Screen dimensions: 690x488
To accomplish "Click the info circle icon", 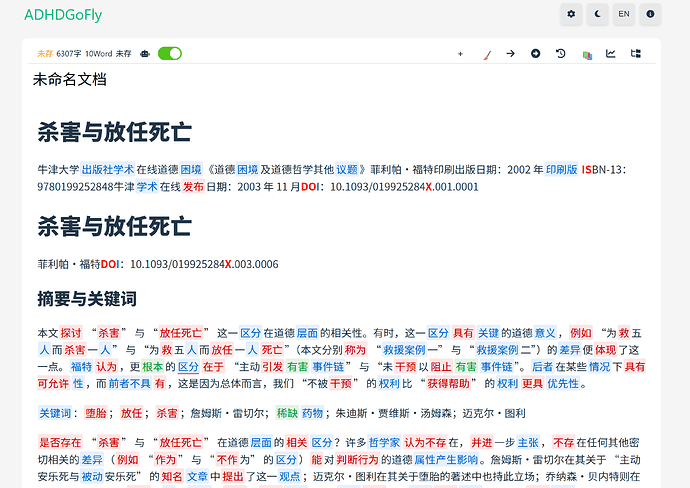I will (x=651, y=14).
